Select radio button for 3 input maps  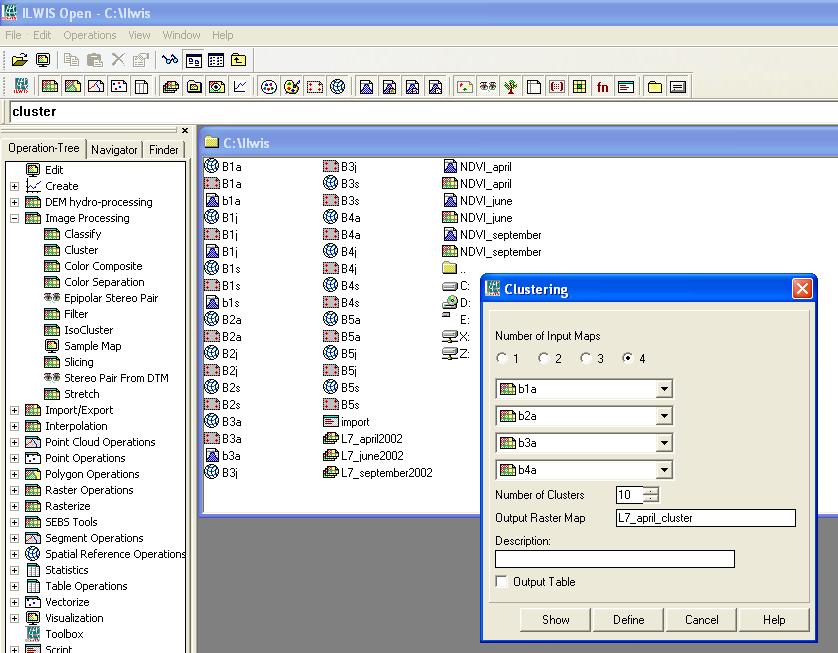[x=585, y=358]
